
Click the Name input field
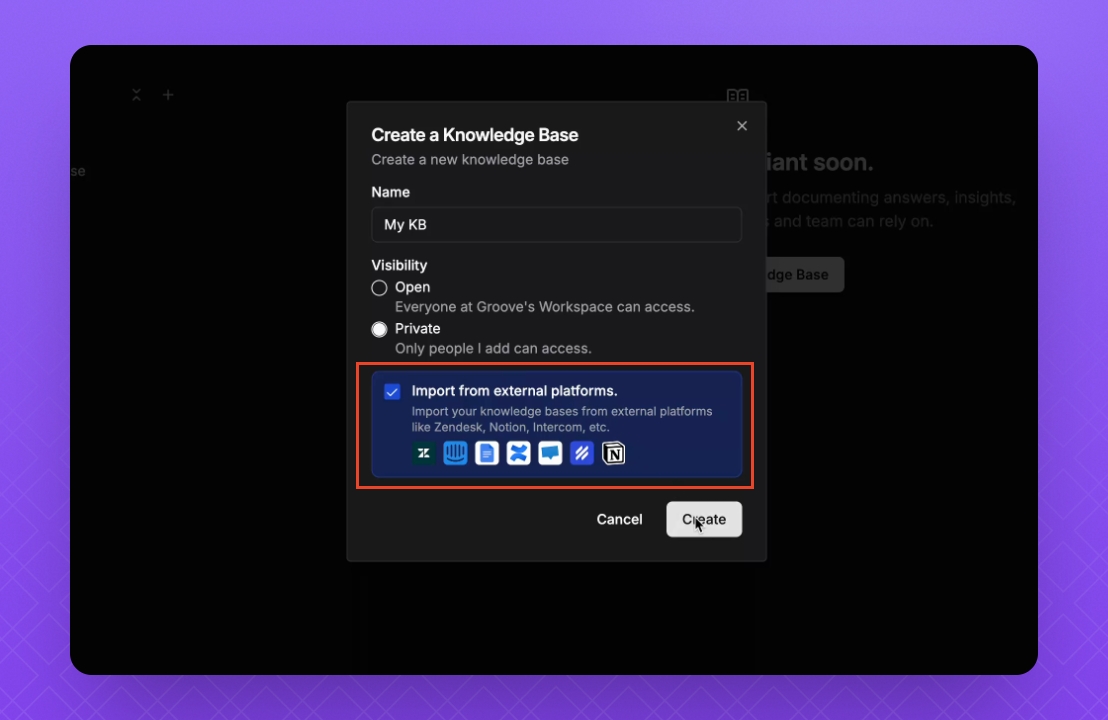click(x=556, y=225)
